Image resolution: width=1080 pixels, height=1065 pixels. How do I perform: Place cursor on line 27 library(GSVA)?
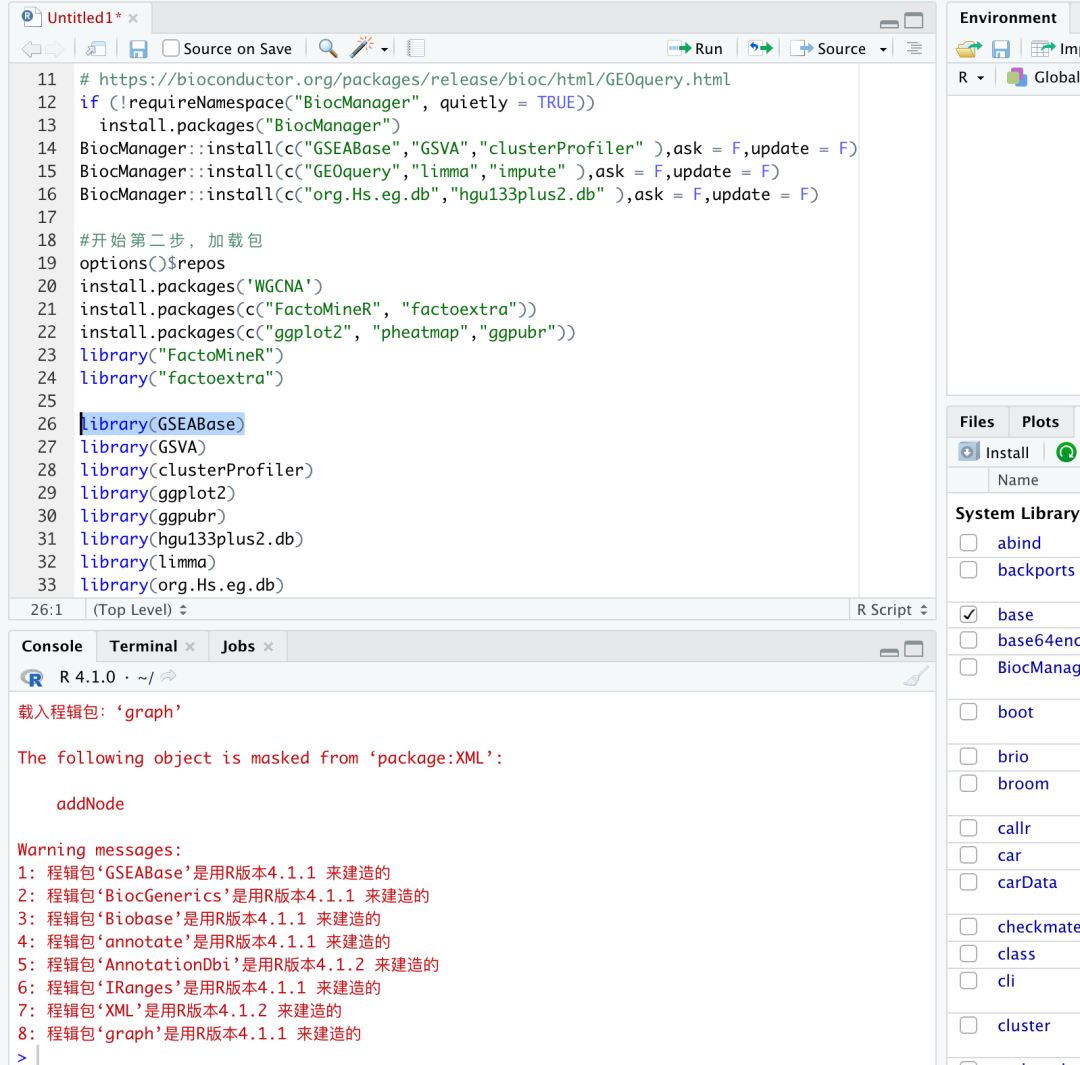143,447
